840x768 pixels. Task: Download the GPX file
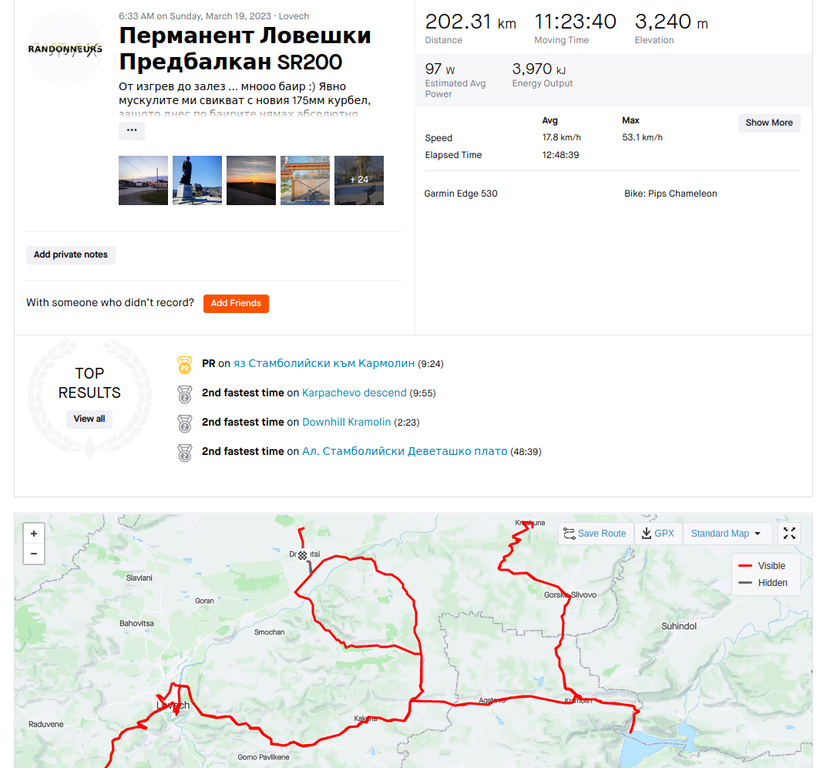point(658,533)
